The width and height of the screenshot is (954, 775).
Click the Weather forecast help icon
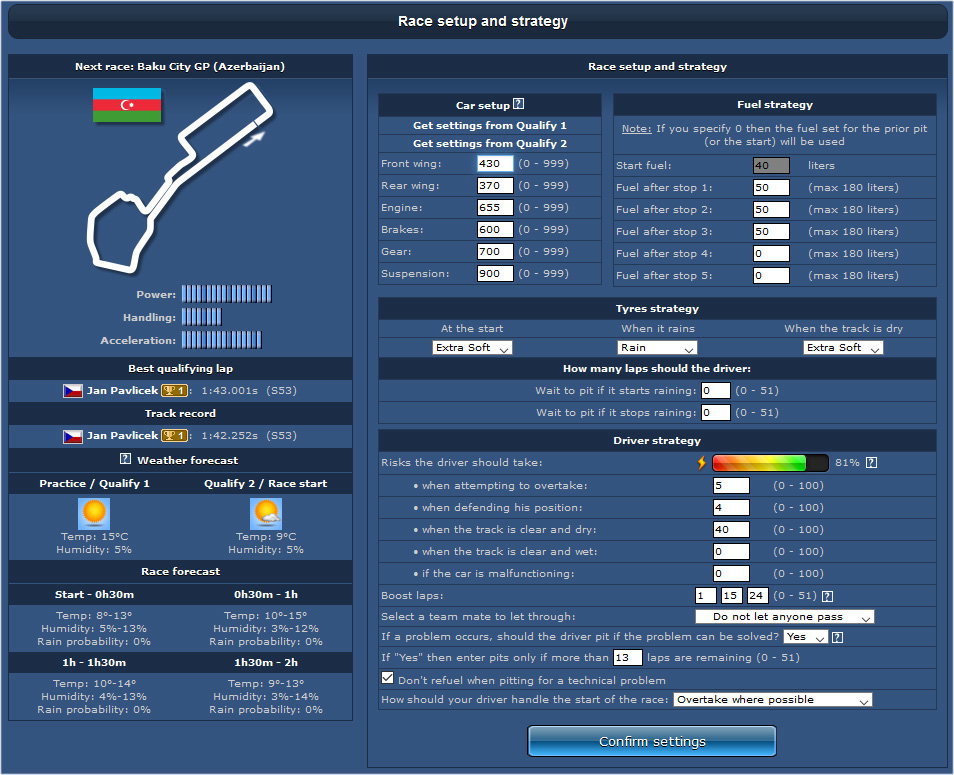coord(125,459)
